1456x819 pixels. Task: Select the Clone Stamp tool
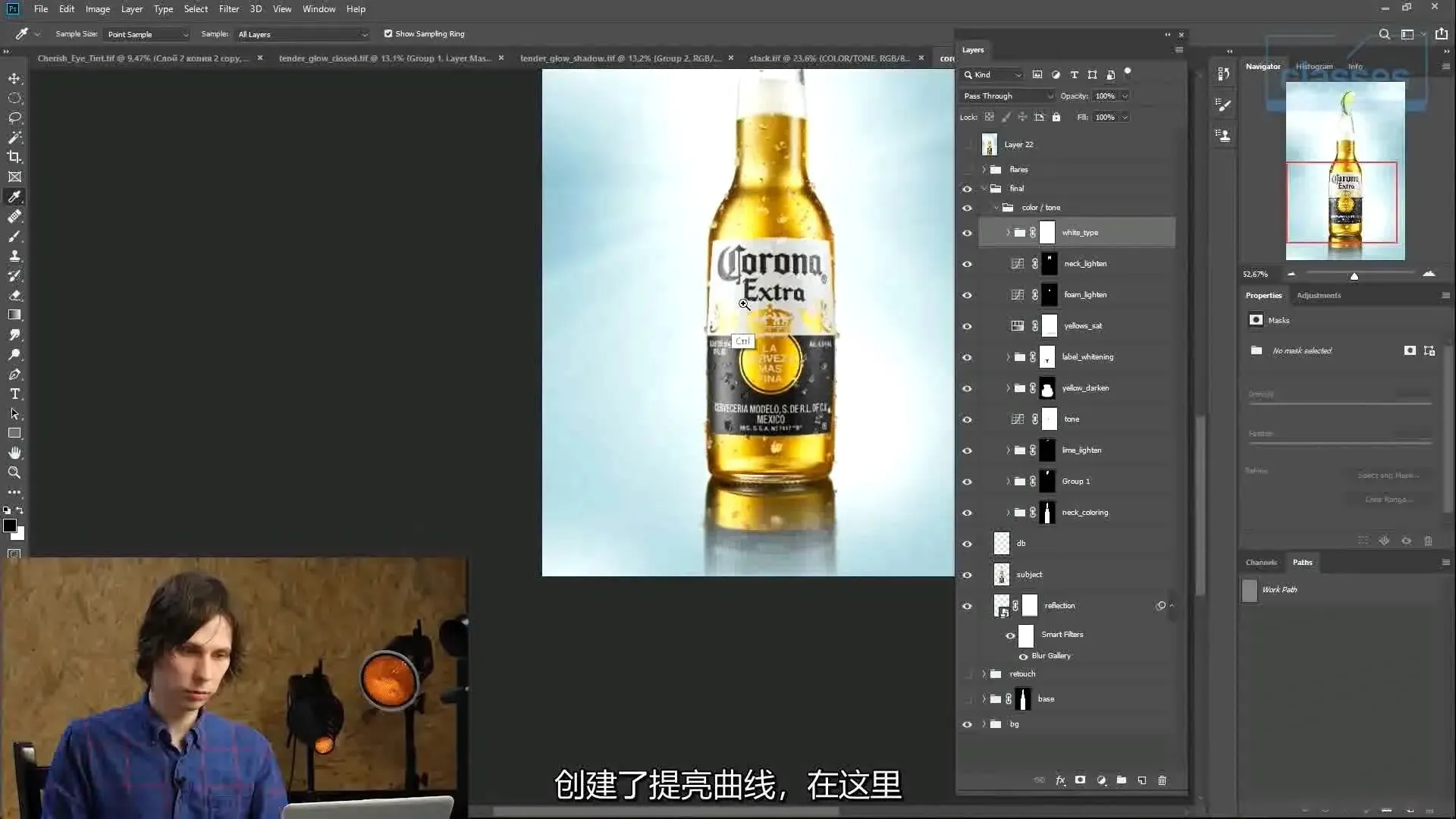[x=14, y=256]
